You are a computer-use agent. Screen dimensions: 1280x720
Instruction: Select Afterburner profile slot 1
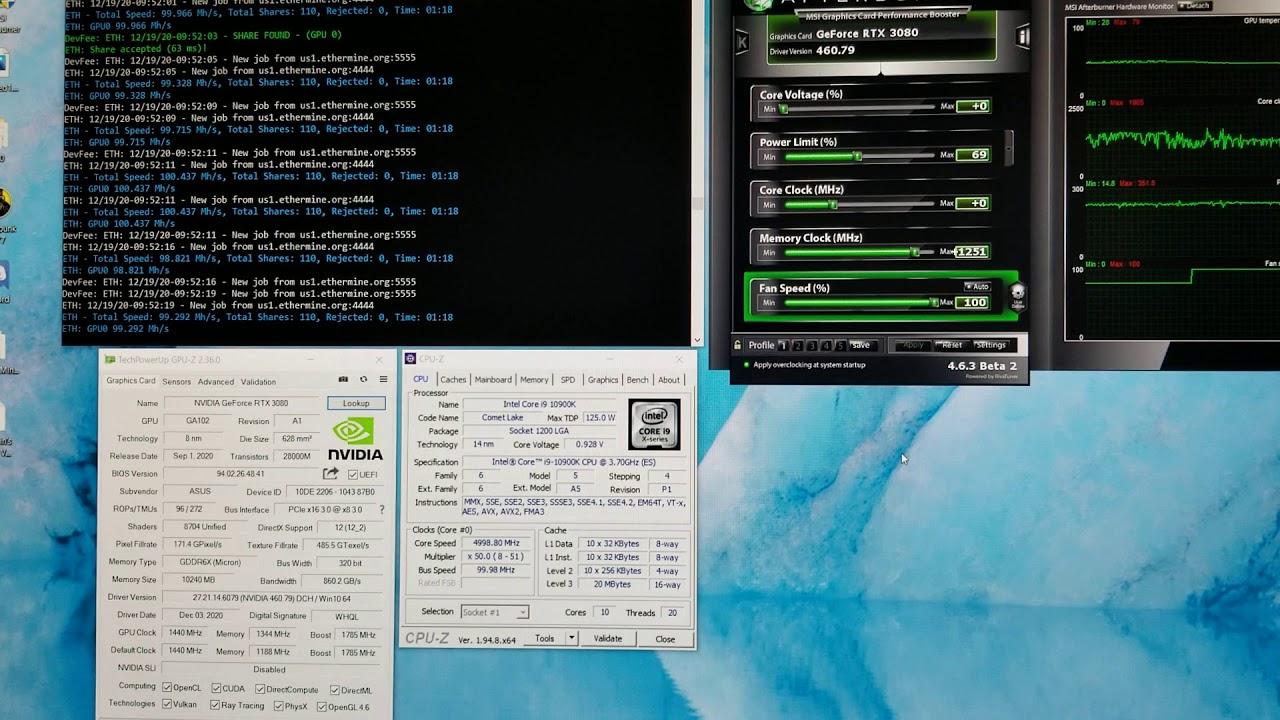tap(783, 345)
